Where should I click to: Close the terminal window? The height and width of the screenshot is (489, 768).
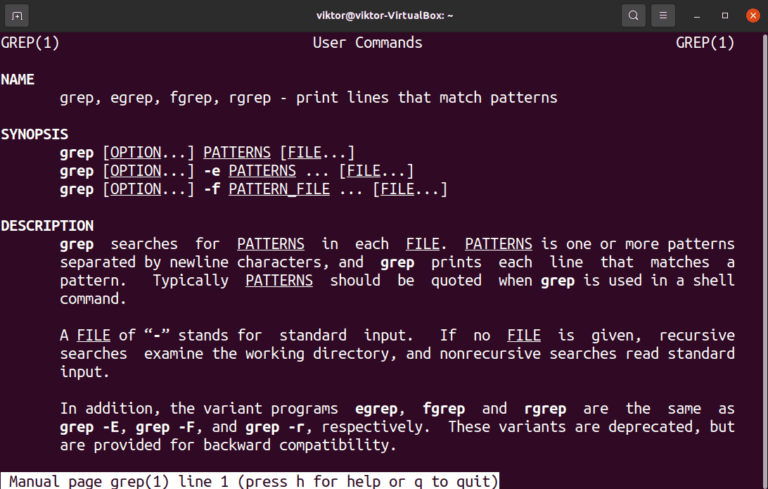[753, 16]
